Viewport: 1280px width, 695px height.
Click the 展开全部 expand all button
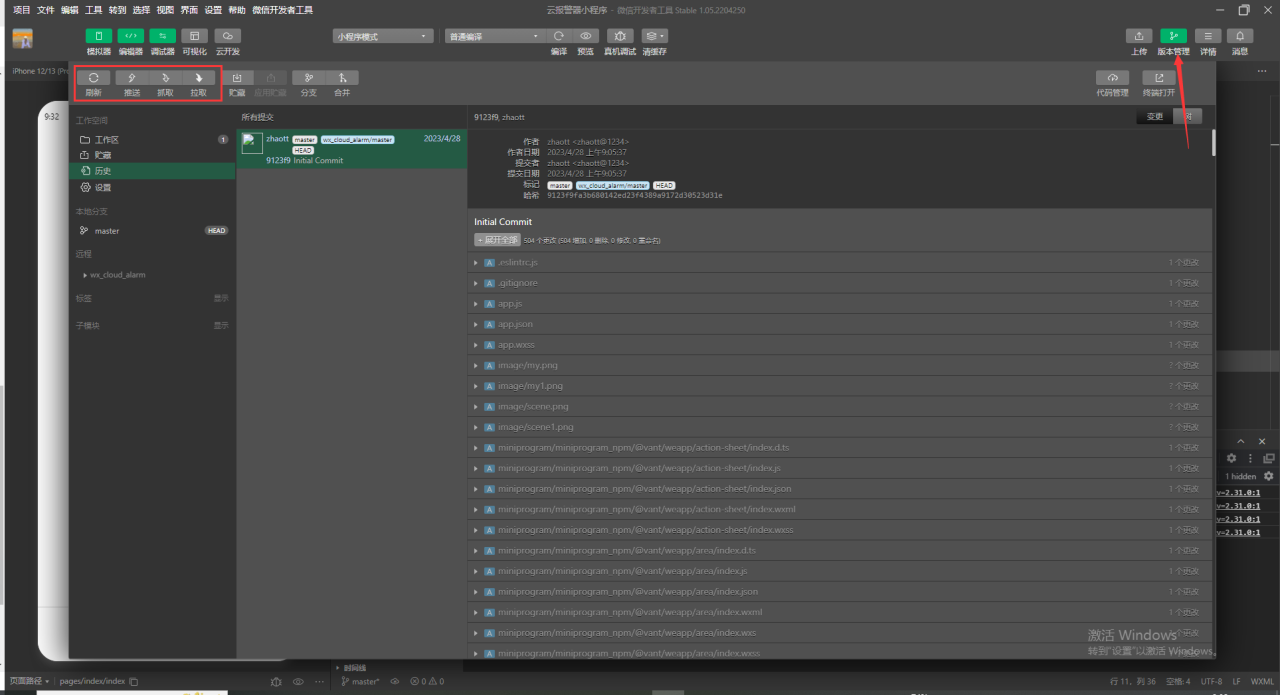click(497, 240)
